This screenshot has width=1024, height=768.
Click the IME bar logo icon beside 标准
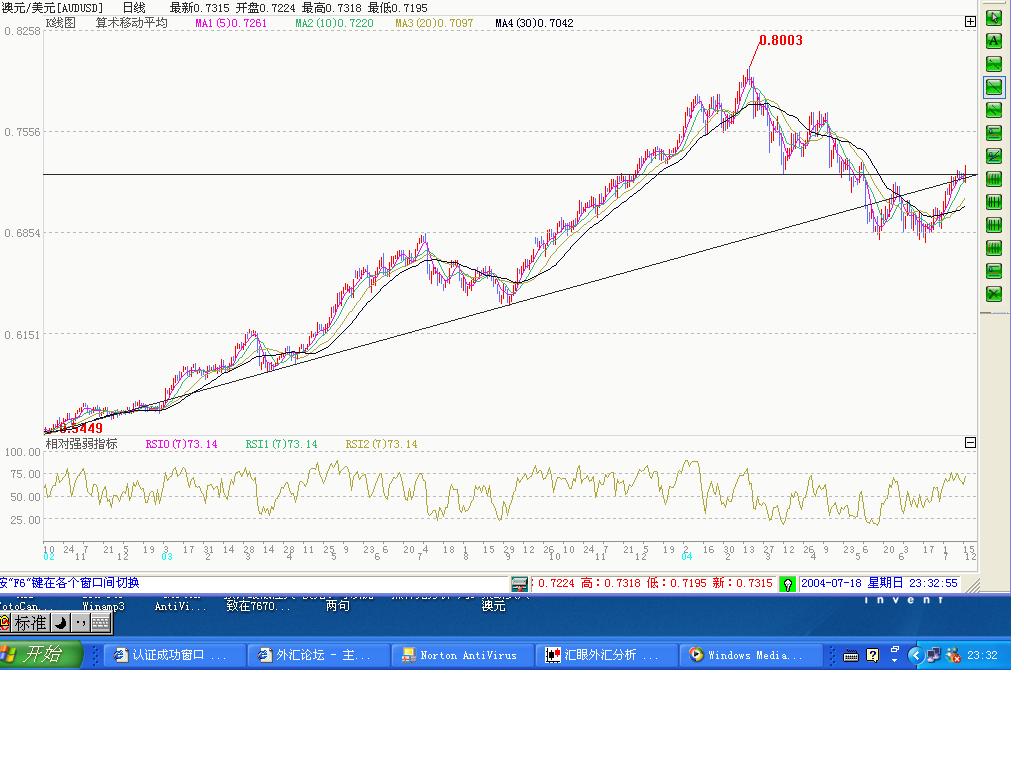5,623
